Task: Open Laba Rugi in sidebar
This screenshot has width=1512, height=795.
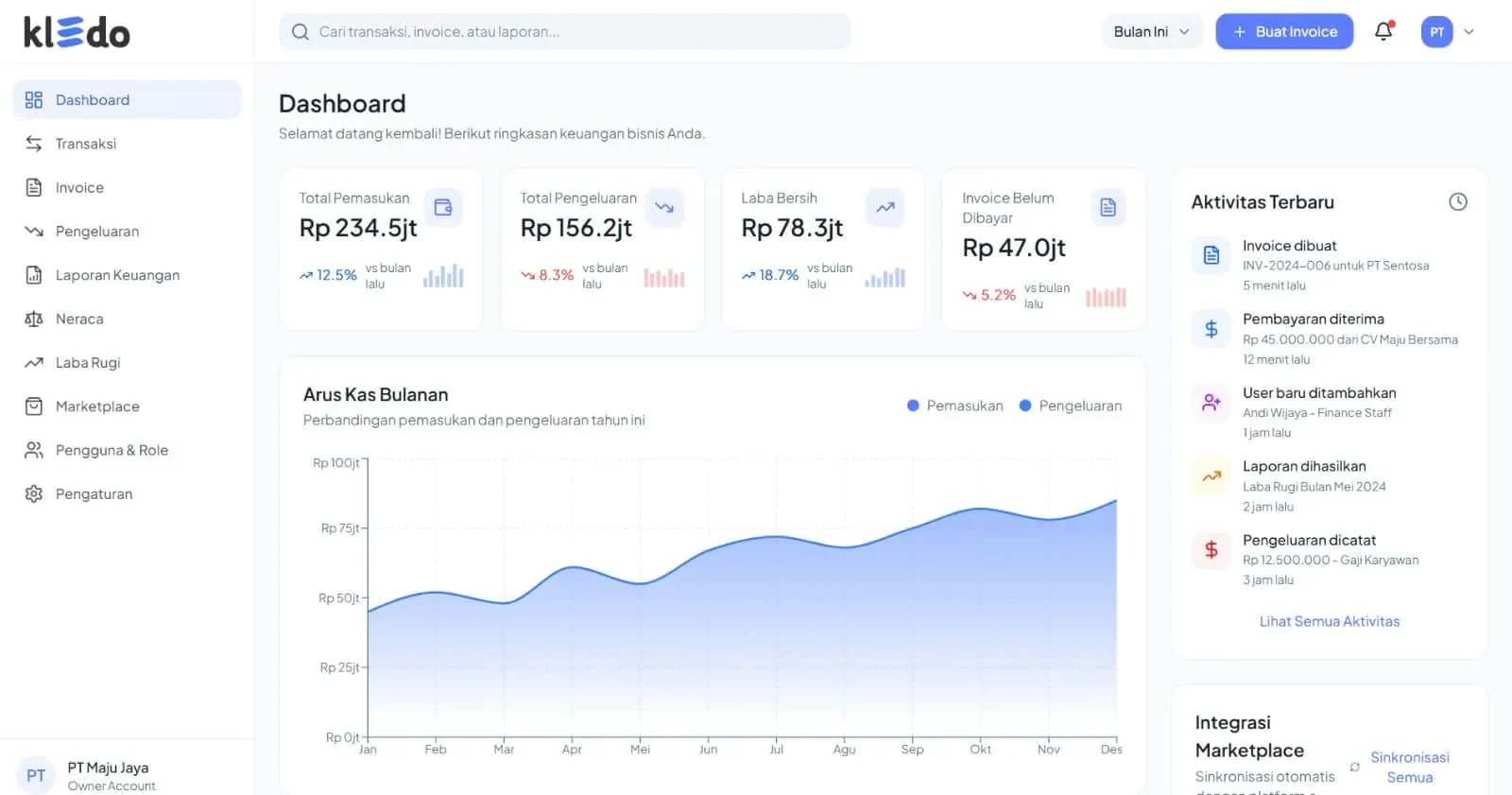Action: coord(127,362)
